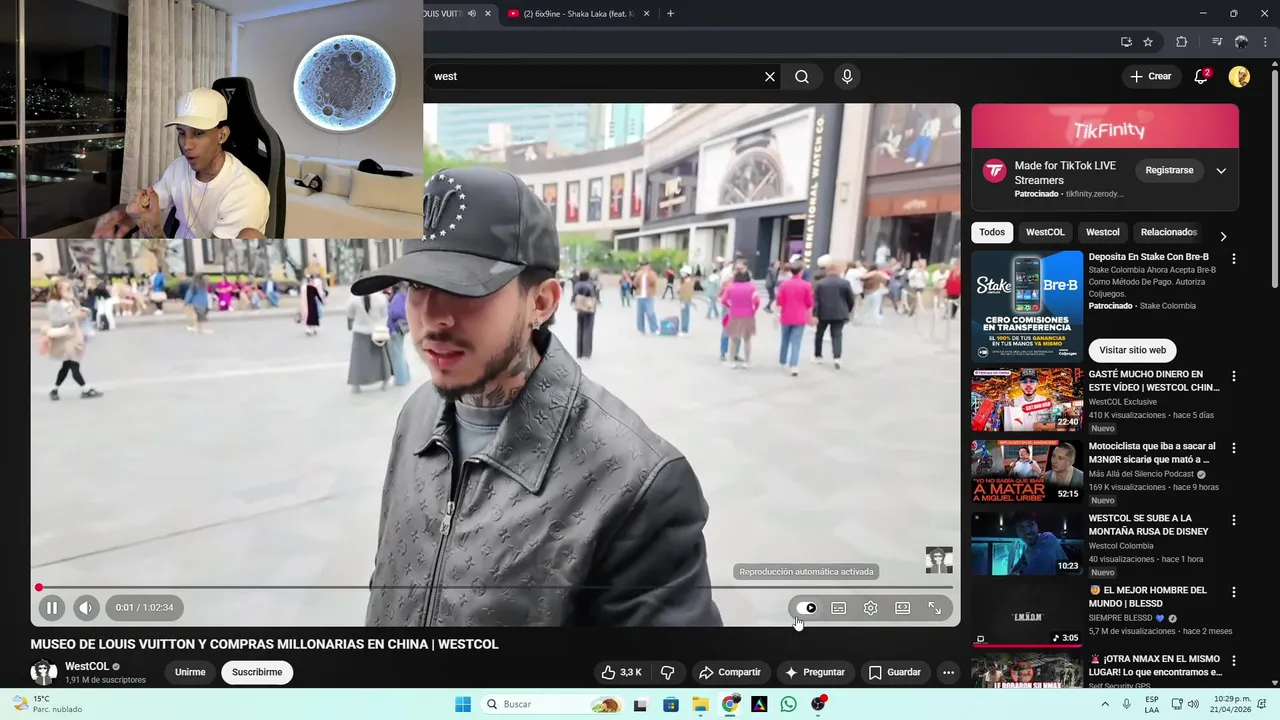Screen dimensions: 1280x720
Task: Bookmark this page with the star icon
Action: point(1148,42)
